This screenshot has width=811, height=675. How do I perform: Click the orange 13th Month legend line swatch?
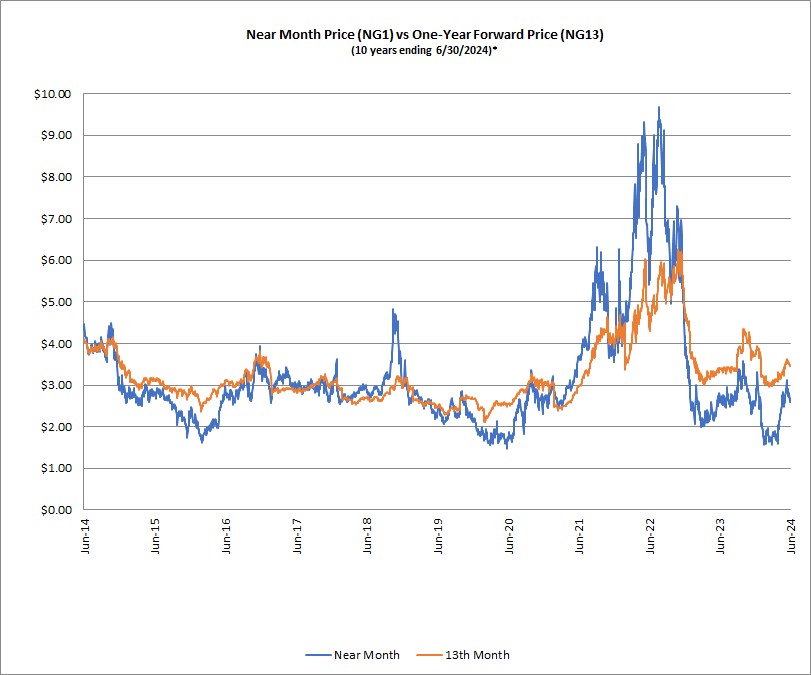click(x=429, y=655)
